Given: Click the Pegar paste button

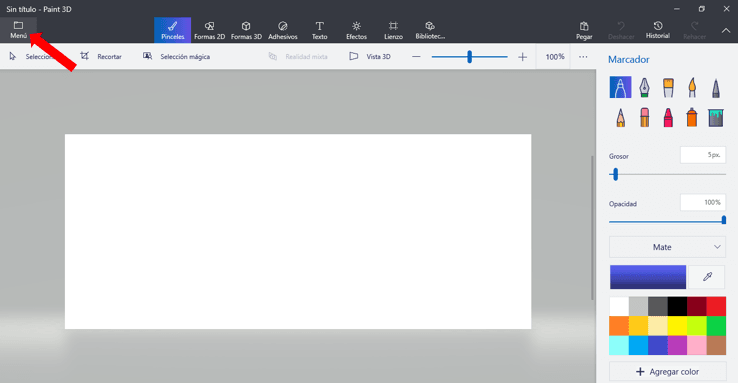Looking at the screenshot, I should 584,30.
